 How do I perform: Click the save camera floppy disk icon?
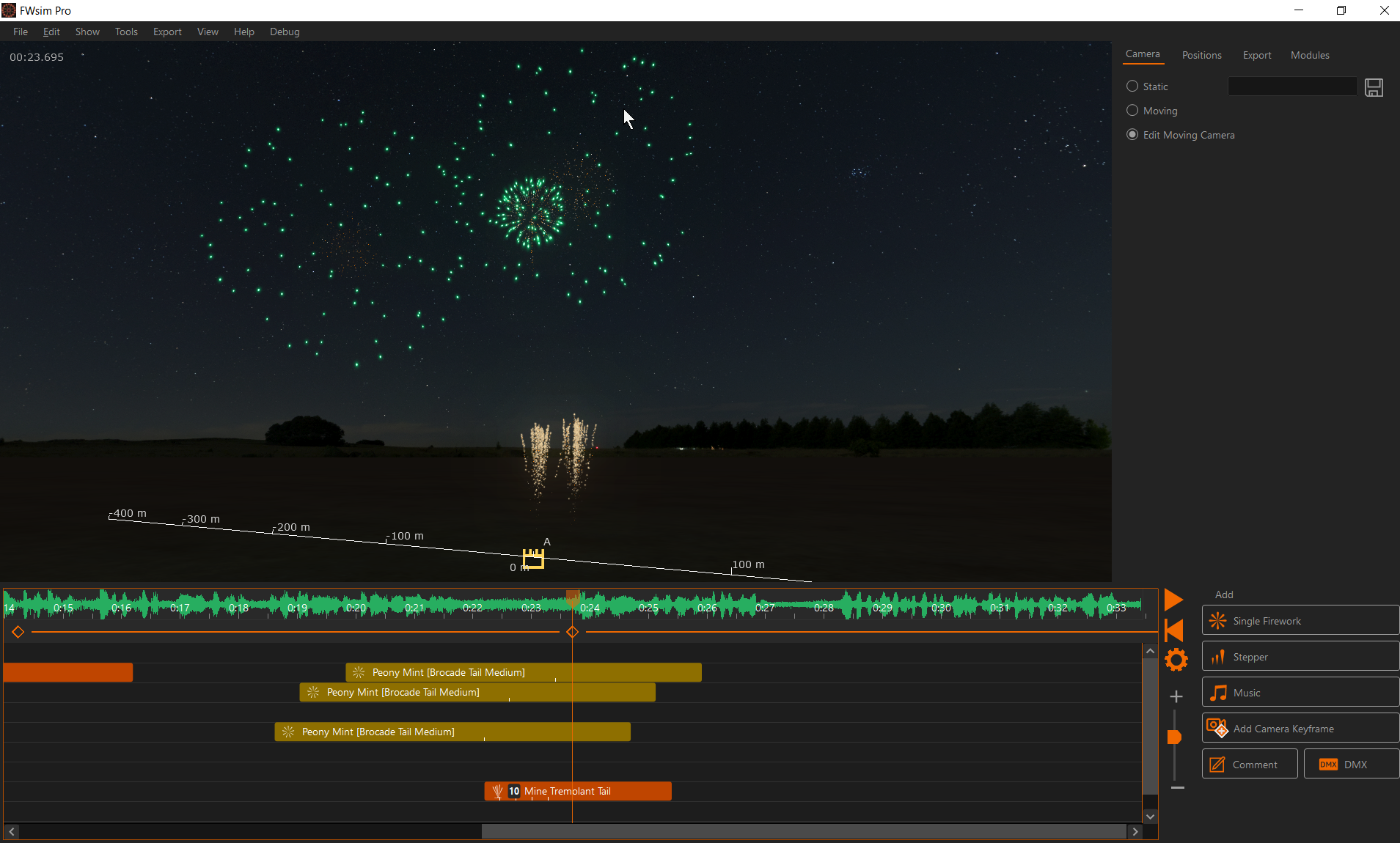pos(1374,88)
